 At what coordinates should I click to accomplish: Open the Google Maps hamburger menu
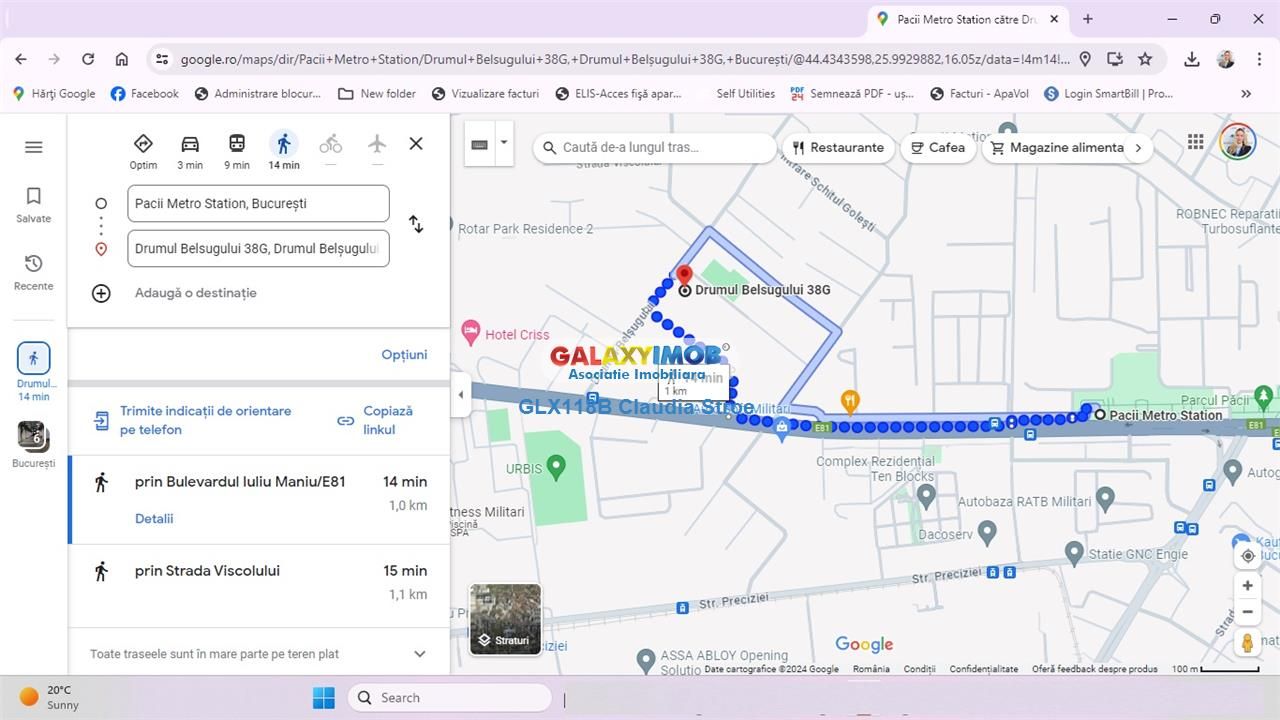pos(33,147)
